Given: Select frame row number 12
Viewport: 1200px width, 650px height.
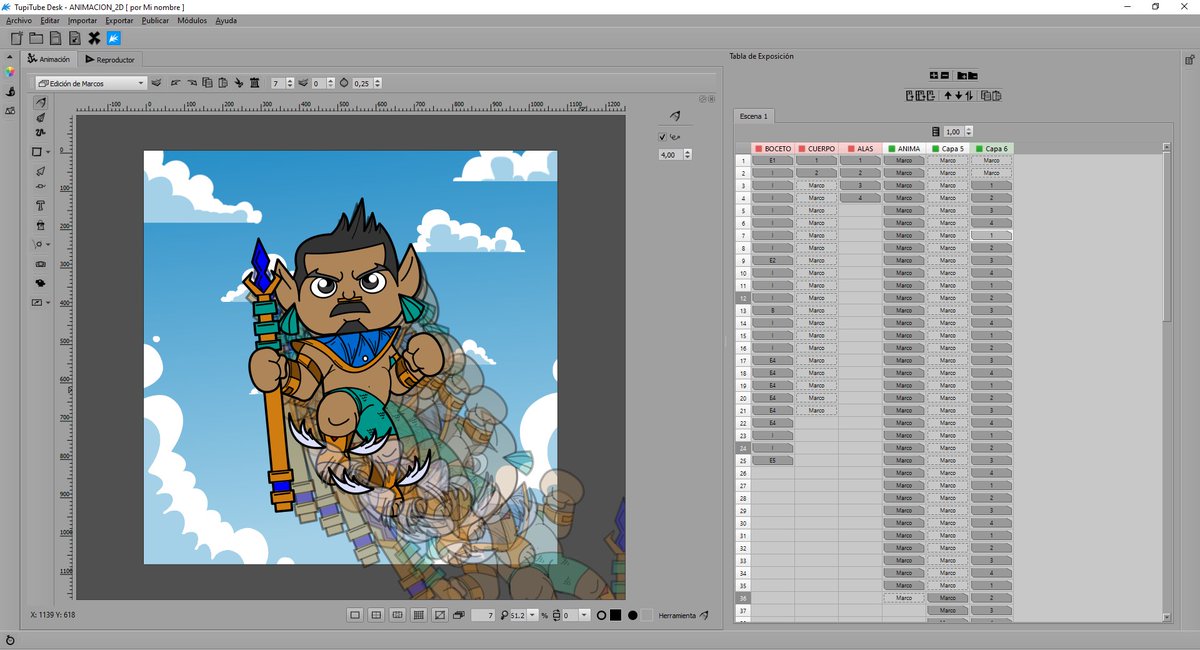Looking at the screenshot, I should pos(743,298).
